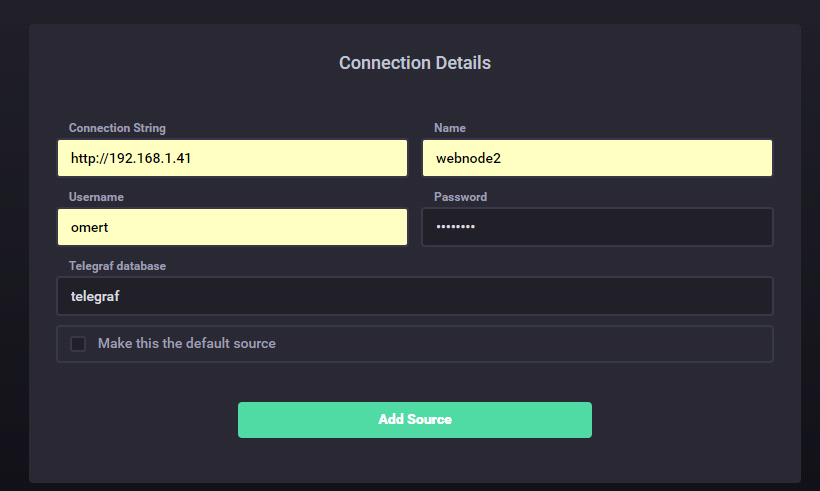Click the Connection String input field
This screenshot has height=491, width=820.
(232, 158)
